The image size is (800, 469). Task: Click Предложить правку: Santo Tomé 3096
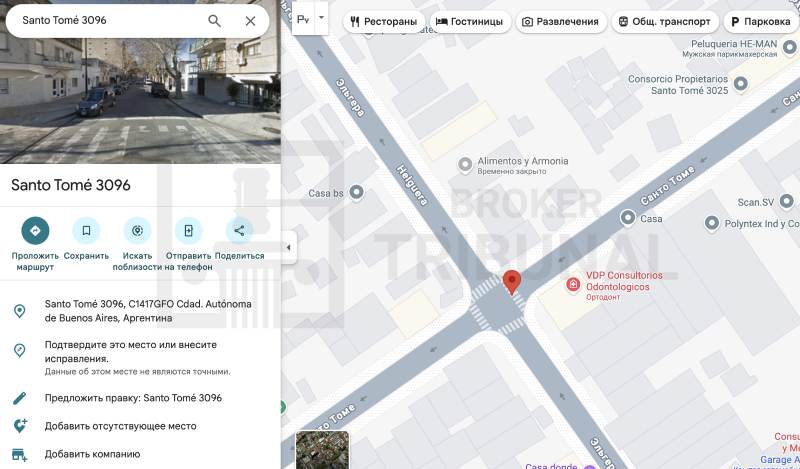tap(133, 398)
